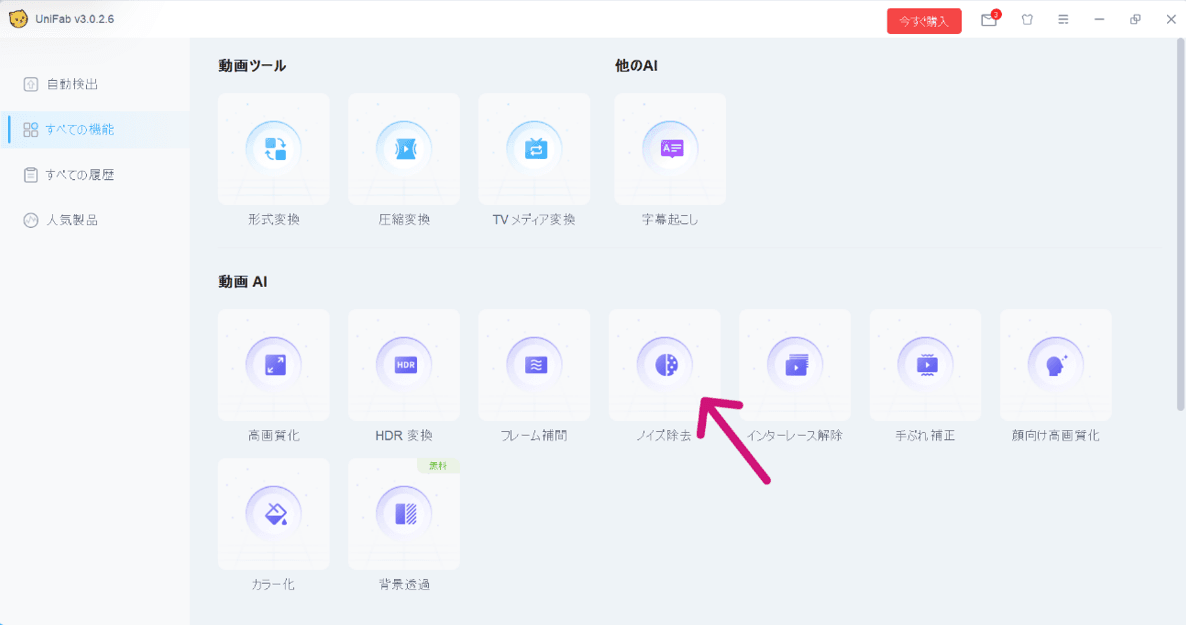Open the 顔向け高画質化 face enhancer
Screen dimensions: 1186x625
pyautogui.click(x=1055, y=366)
